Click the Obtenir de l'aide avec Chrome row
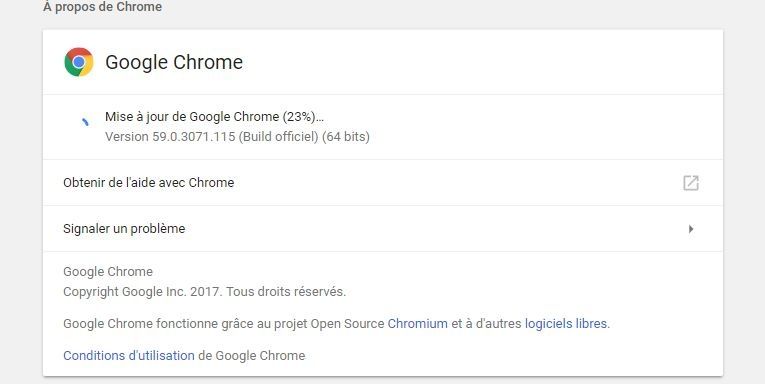Screen dimensions: 765x384 pos(382,182)
